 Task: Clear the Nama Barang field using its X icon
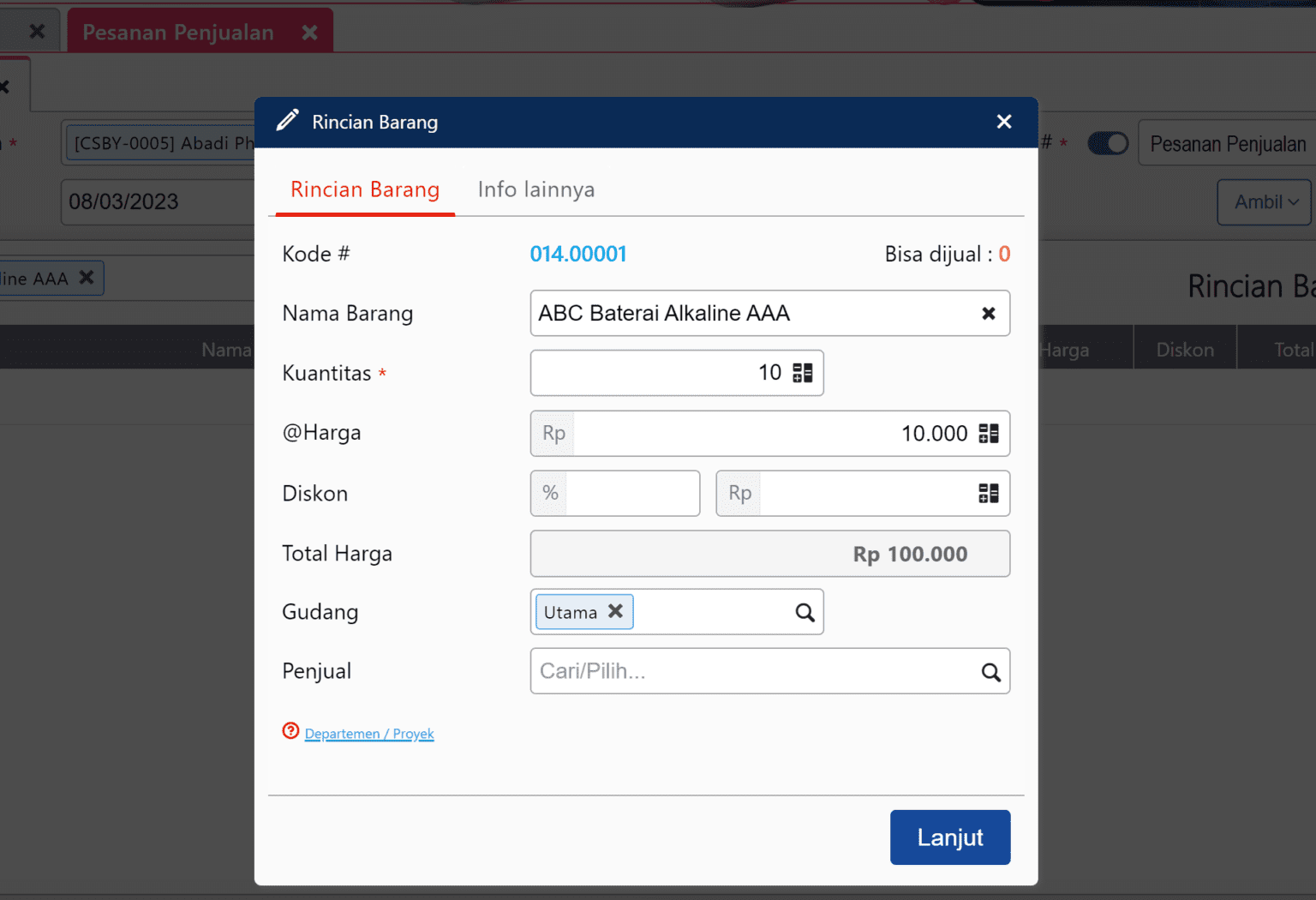pyautogui.click(x=988, y=313)
